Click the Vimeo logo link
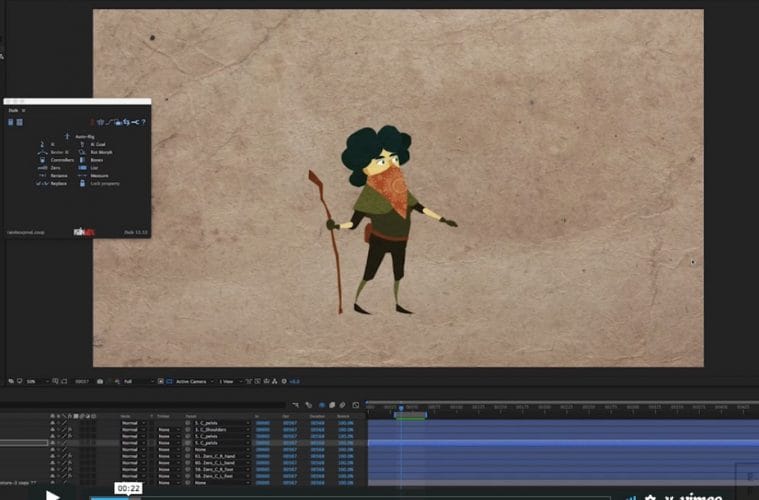759x500 pixels. click(x=700, y=494)
